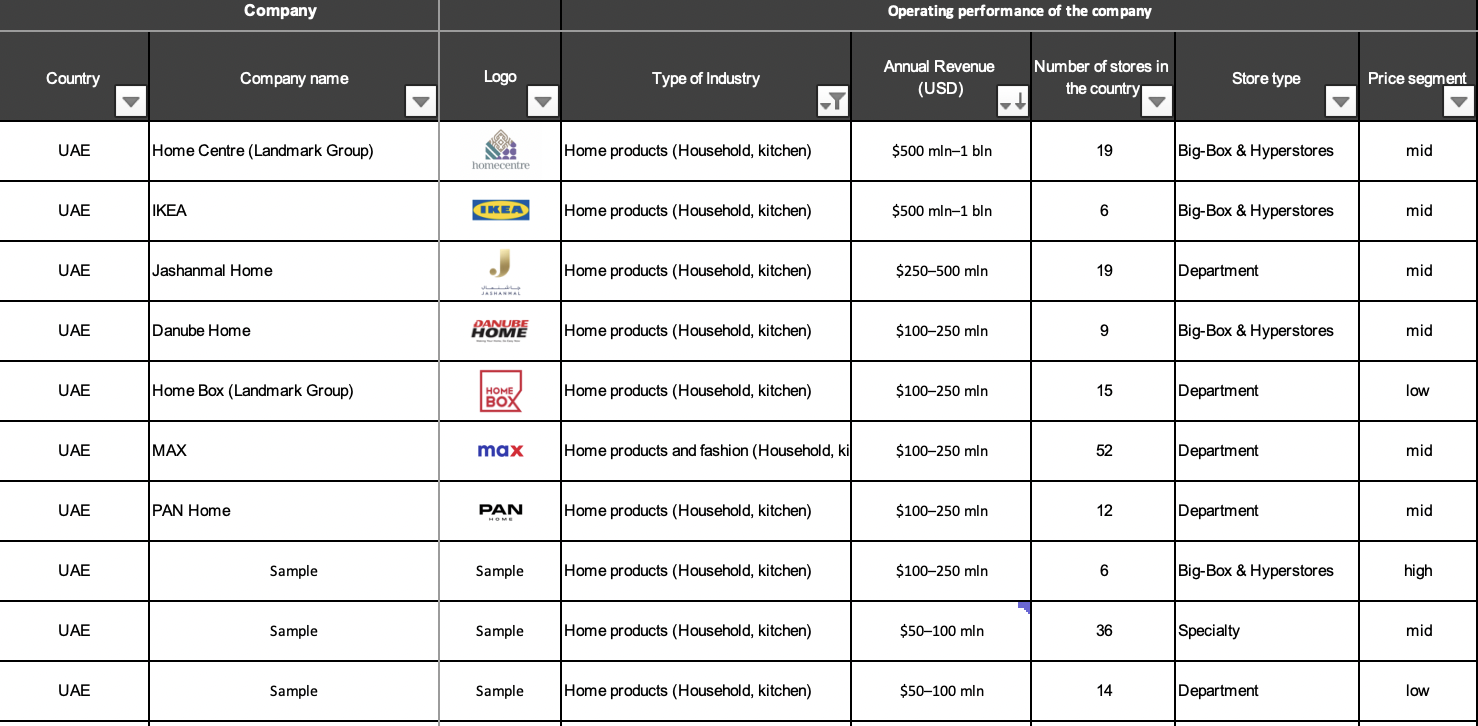Select Home Box's store count '15' cell
This screenshot has width=1478, height=726.
(1103, 391)
